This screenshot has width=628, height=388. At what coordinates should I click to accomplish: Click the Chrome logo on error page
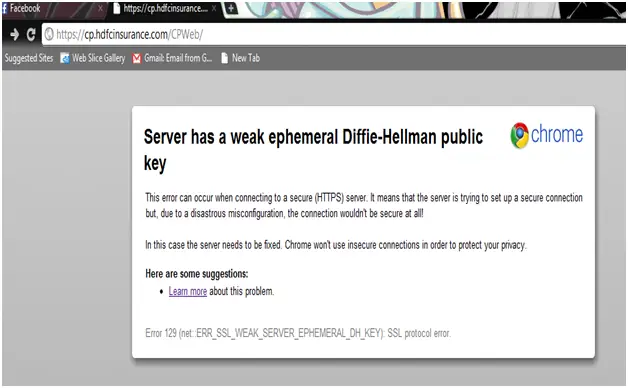[x=547, y=135]
